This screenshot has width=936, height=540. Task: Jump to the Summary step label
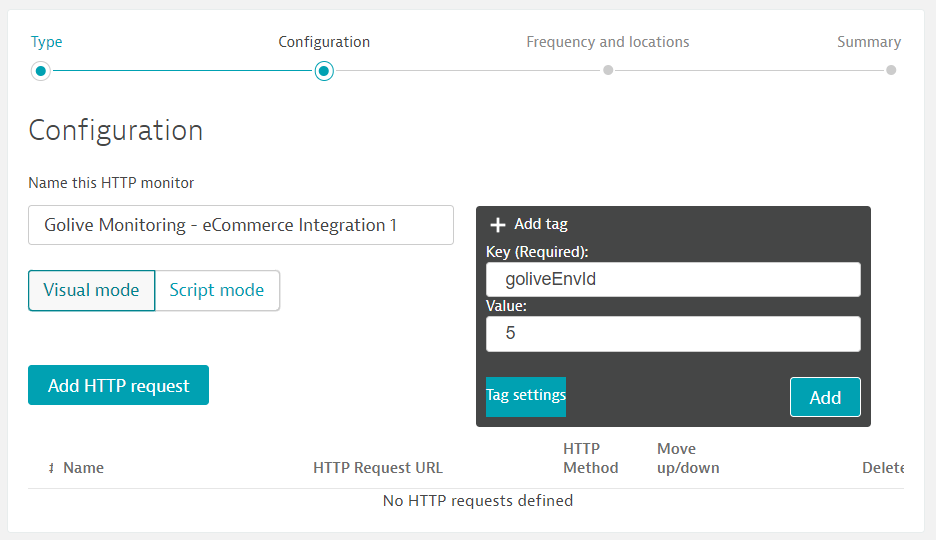click(868, 42)
